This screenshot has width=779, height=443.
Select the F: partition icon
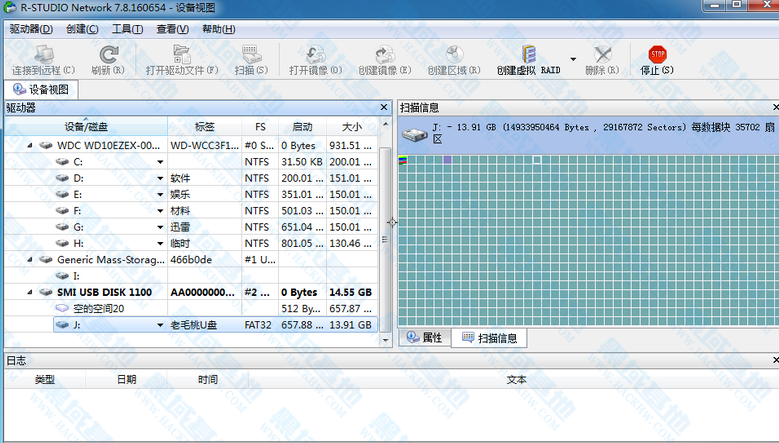[62, 211]
